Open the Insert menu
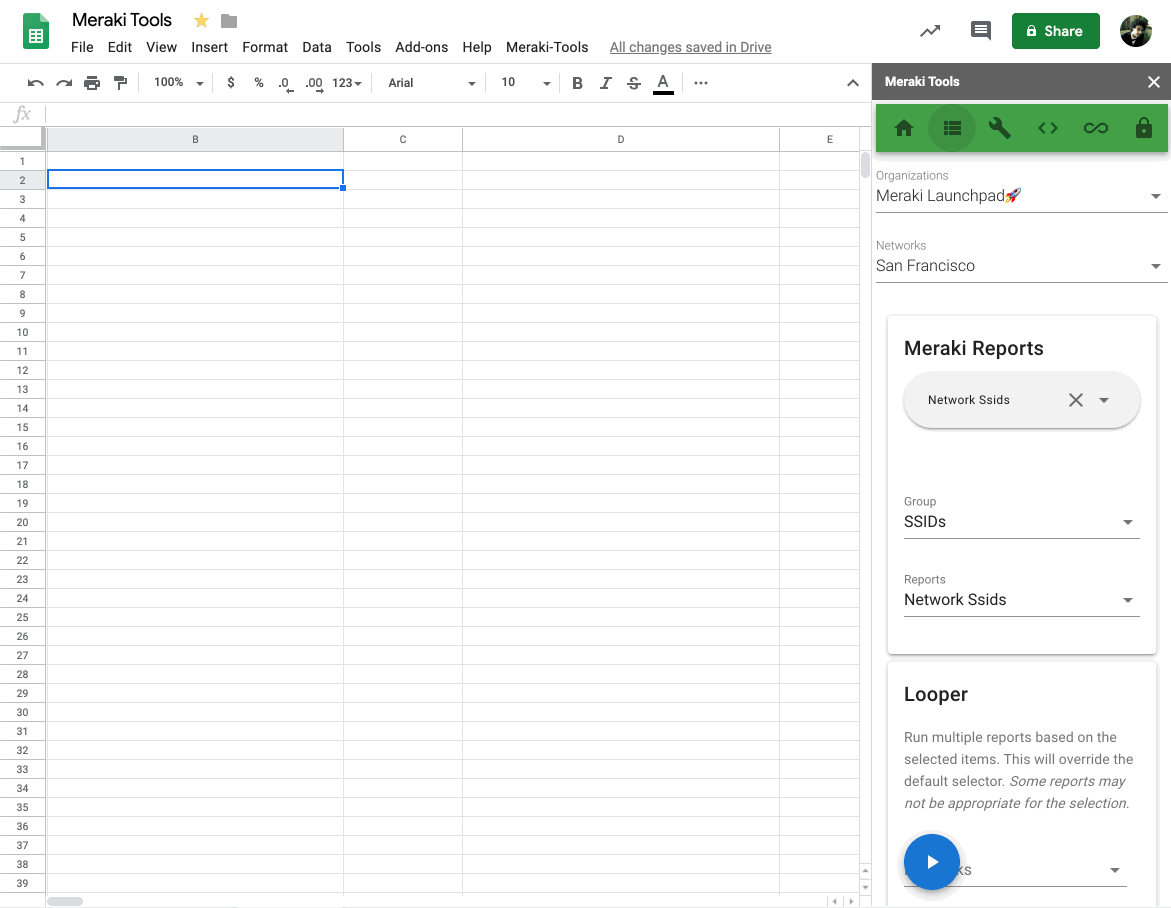Viewport: 1171px width, 908px height. point(209,47)
